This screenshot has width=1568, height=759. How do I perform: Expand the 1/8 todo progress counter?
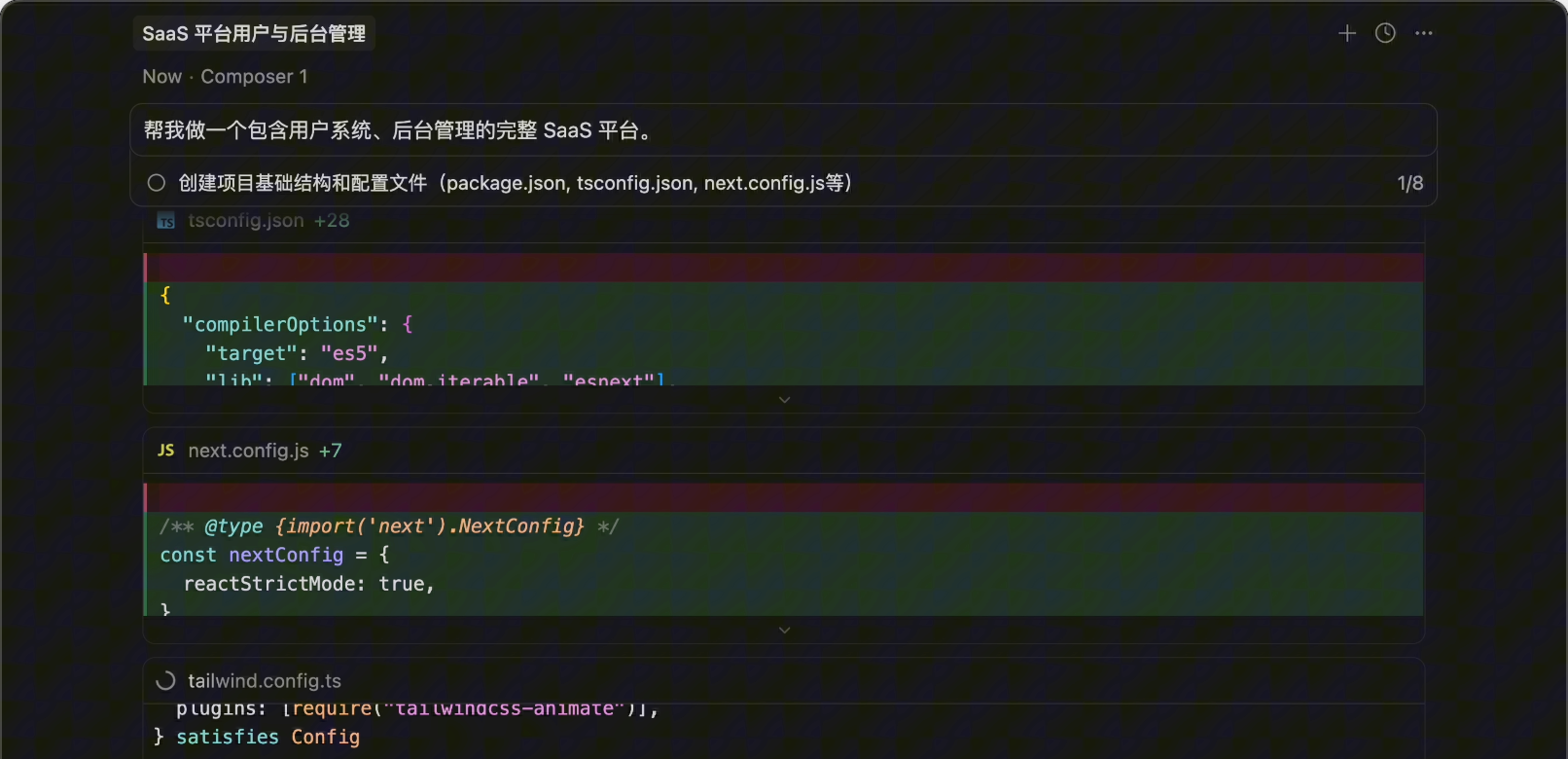coord(1409,183)
